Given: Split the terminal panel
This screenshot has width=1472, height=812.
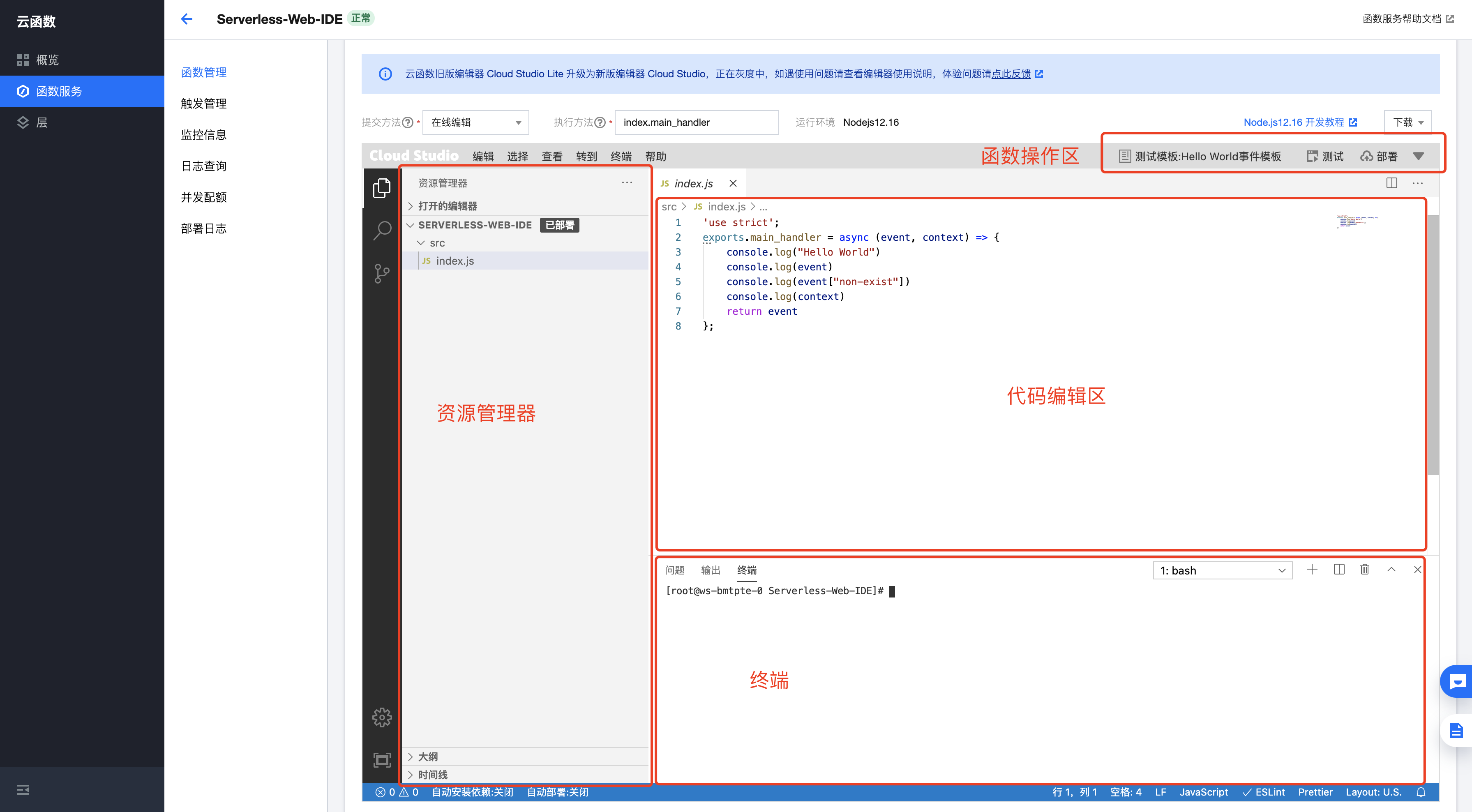Looking at the screenshot, I should 1339,569.
